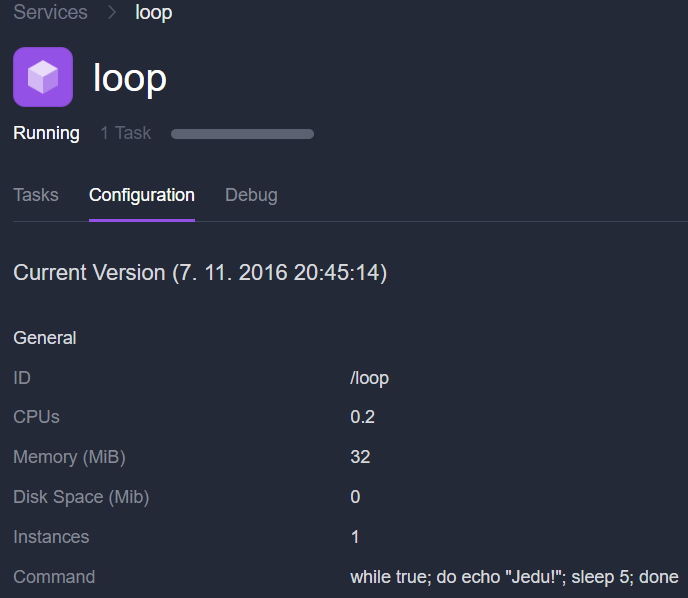Select the Memory value 32
The image size is (688, 598).
(x=360, y=457)
